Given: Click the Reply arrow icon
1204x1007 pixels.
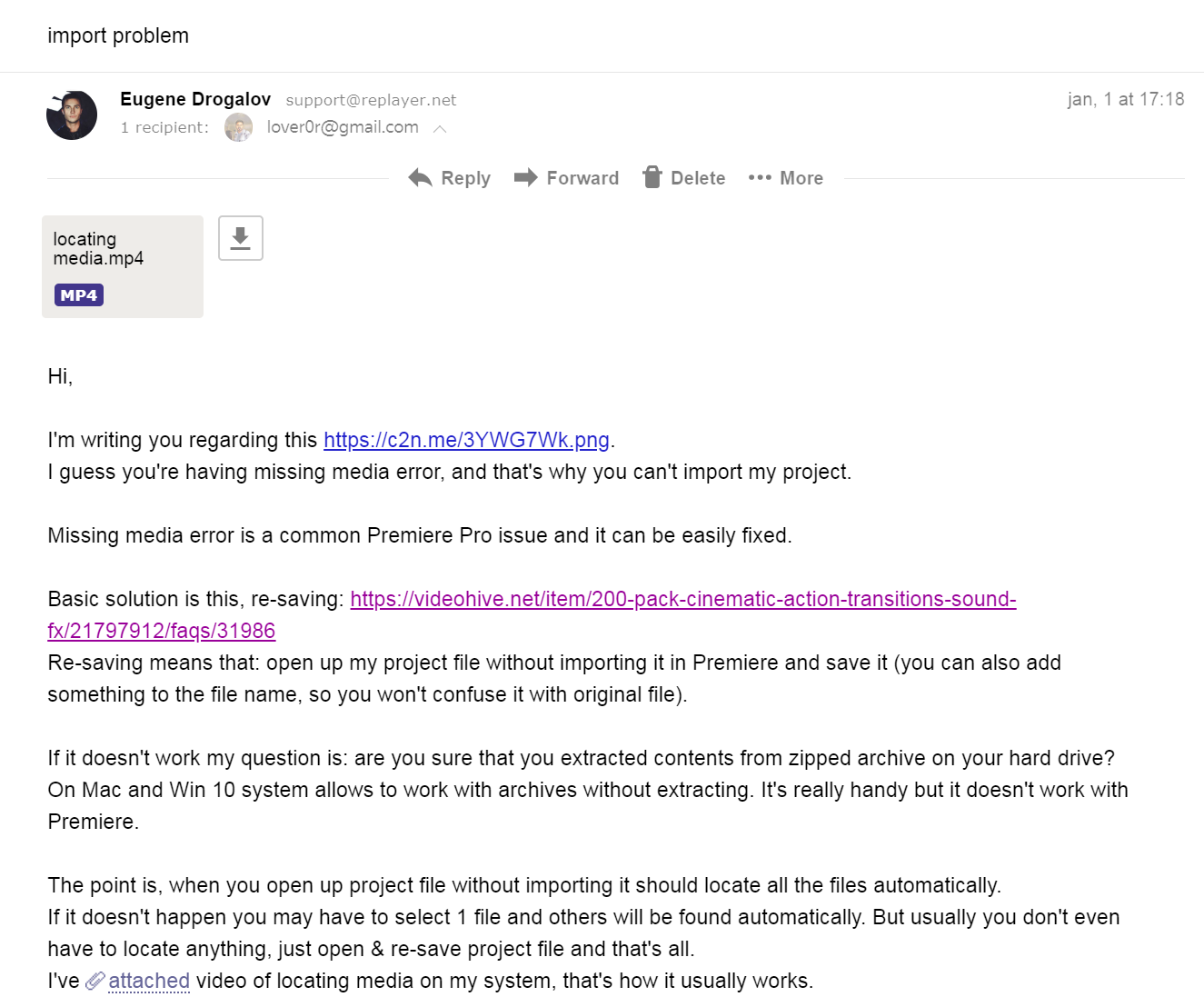Looking at the screenshot, I should coord(420,178).
